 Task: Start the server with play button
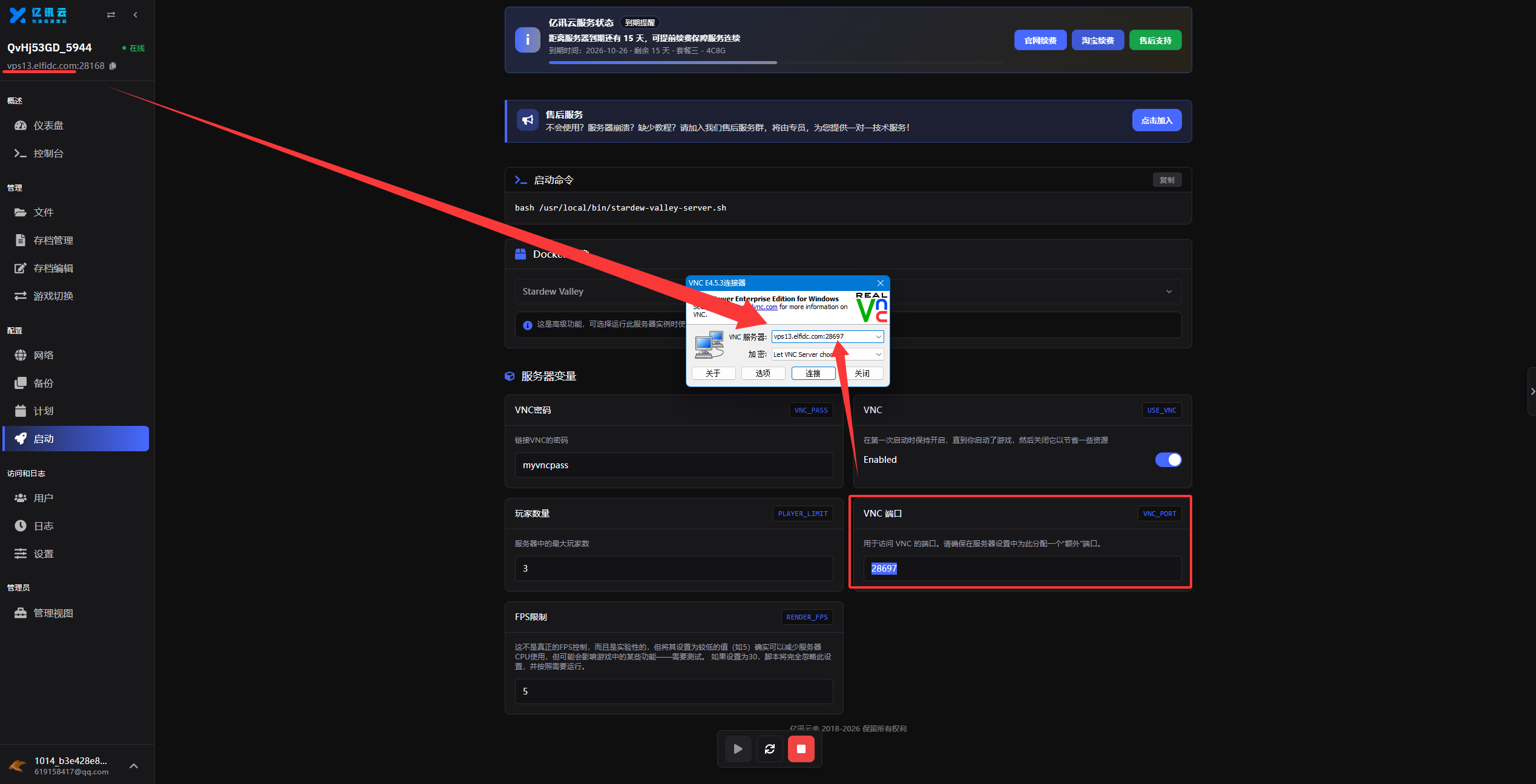[738, 749]
